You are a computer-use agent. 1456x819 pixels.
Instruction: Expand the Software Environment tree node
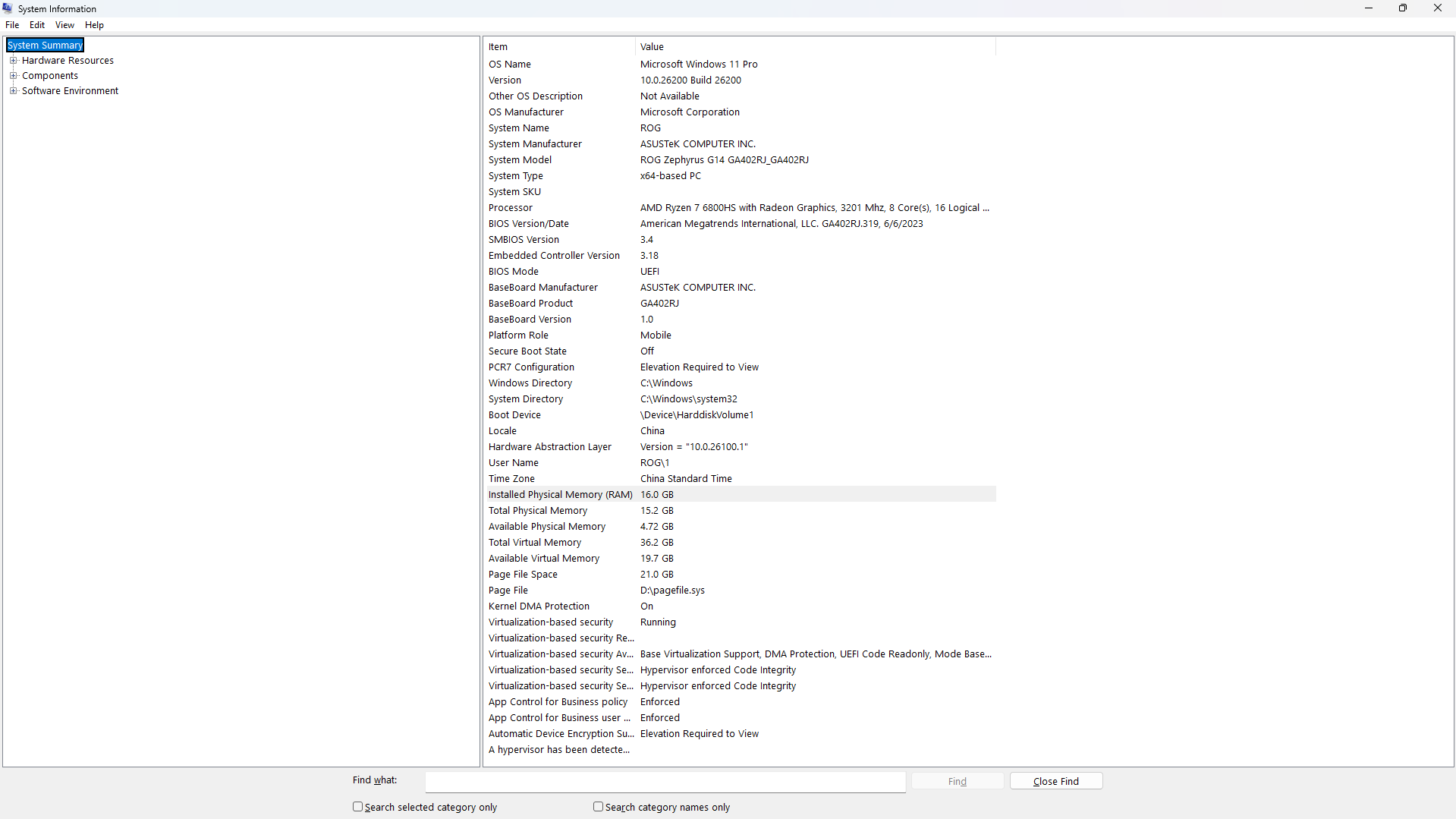tap(13, 91)
